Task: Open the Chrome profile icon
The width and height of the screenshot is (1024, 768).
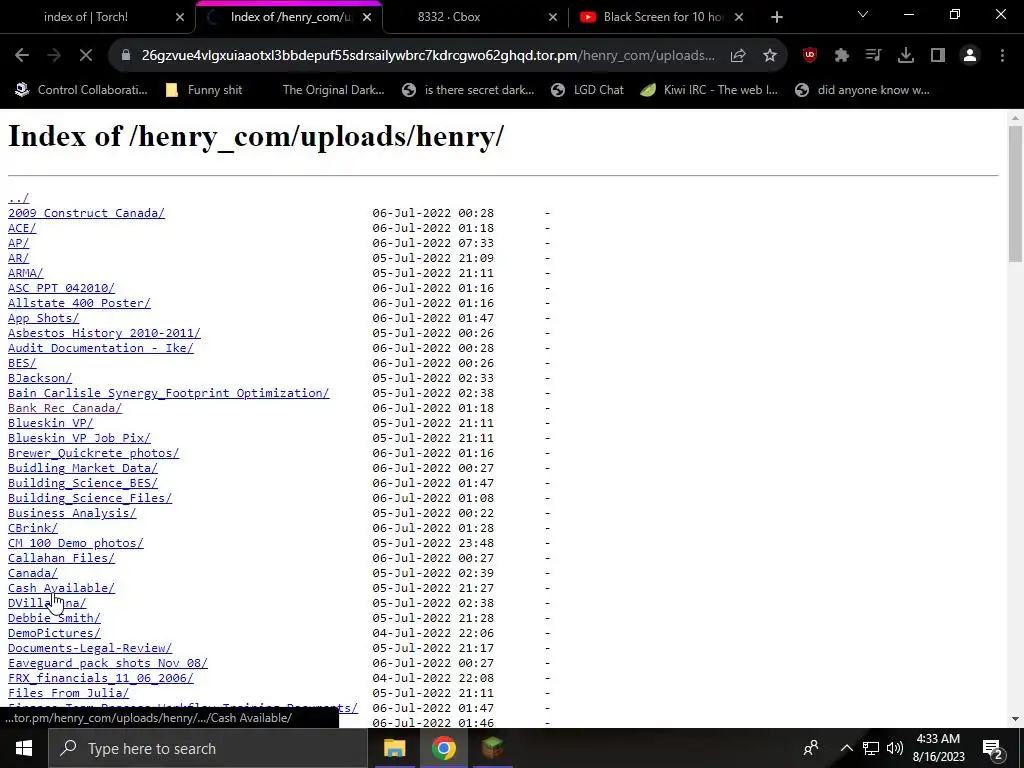Action: (970, 56)
